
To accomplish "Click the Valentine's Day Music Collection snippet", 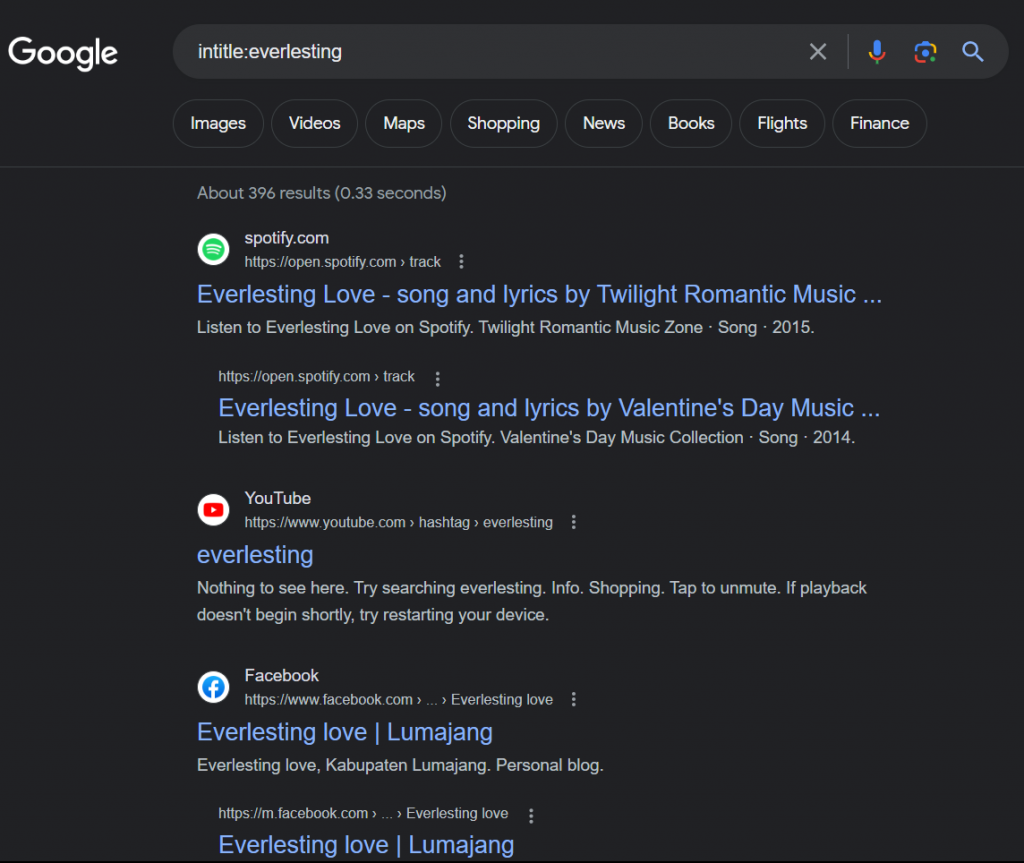I will click(536, 437).
